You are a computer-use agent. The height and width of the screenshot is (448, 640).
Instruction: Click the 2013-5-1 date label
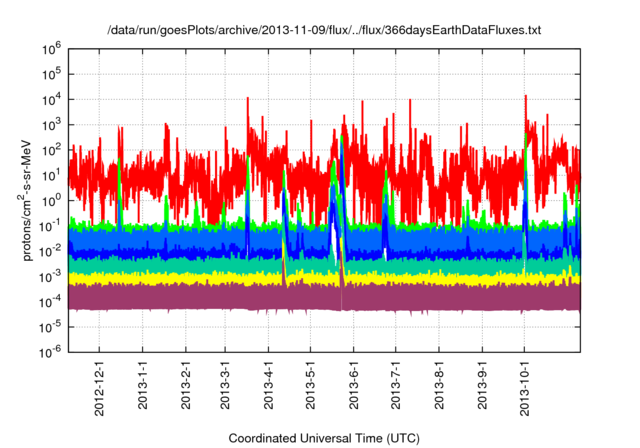310,386
